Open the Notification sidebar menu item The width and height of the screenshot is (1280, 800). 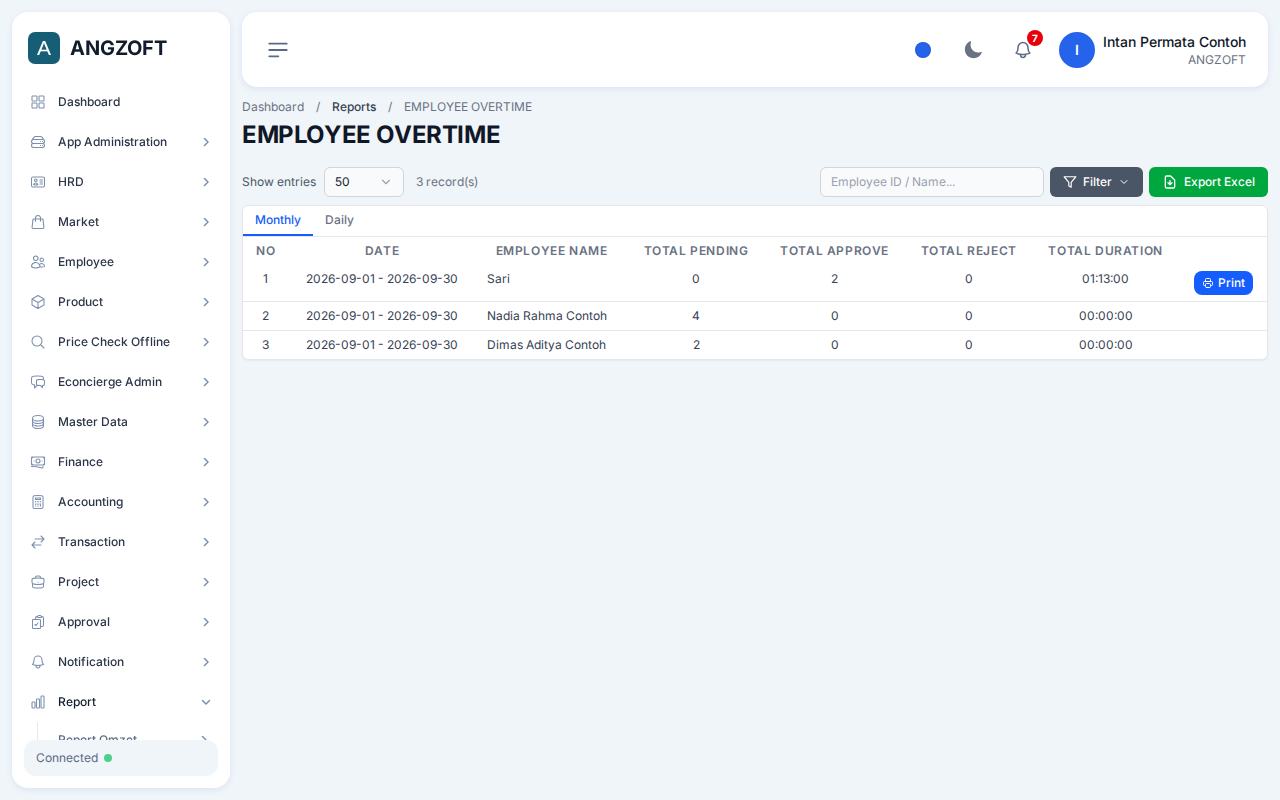pos(121,662)
